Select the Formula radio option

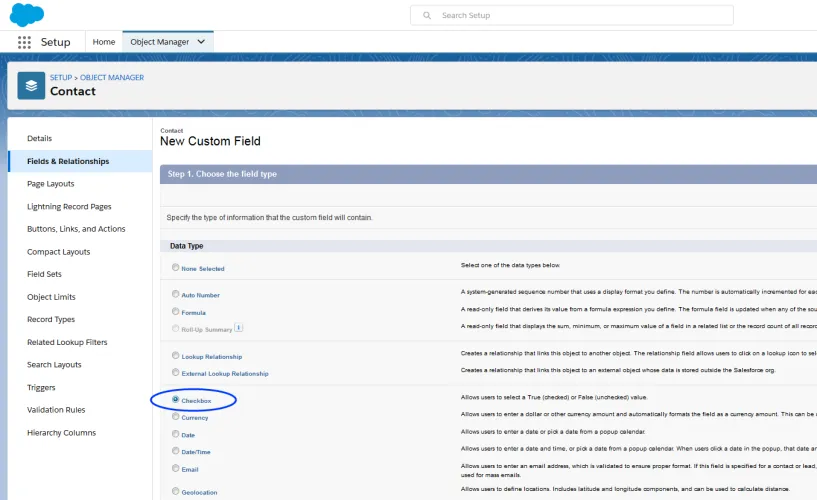click(176, 311)
